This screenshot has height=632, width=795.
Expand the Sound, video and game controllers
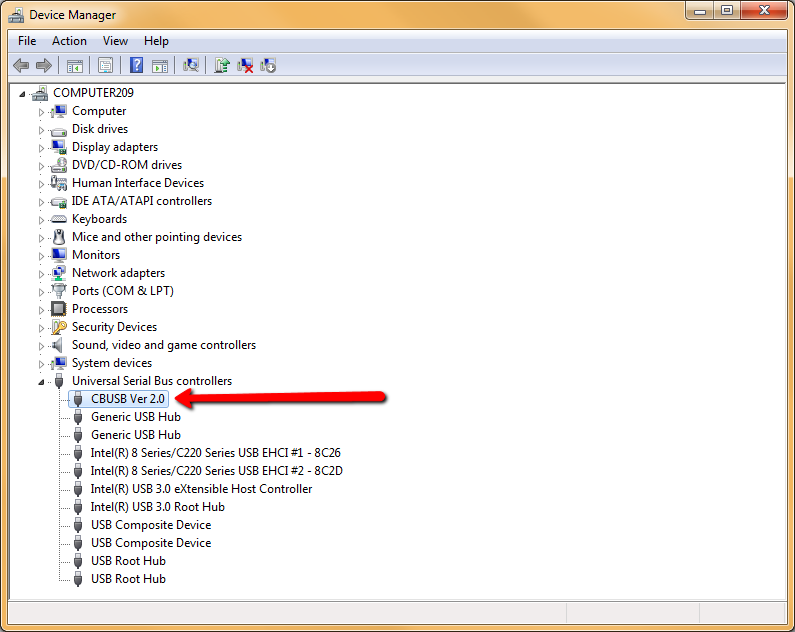pyautogui.click(x=41, y=346)
